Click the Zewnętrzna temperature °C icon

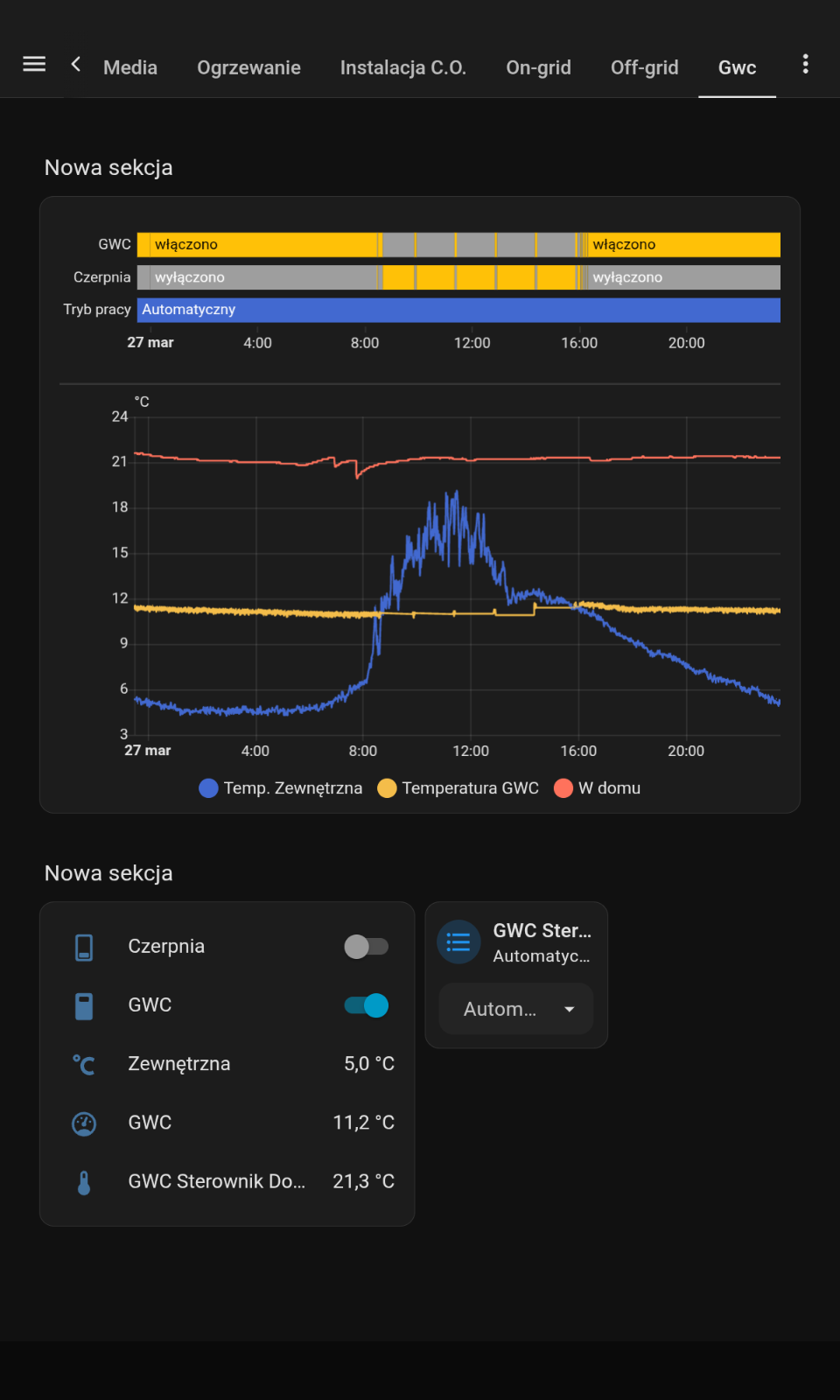pos(84,1065)
